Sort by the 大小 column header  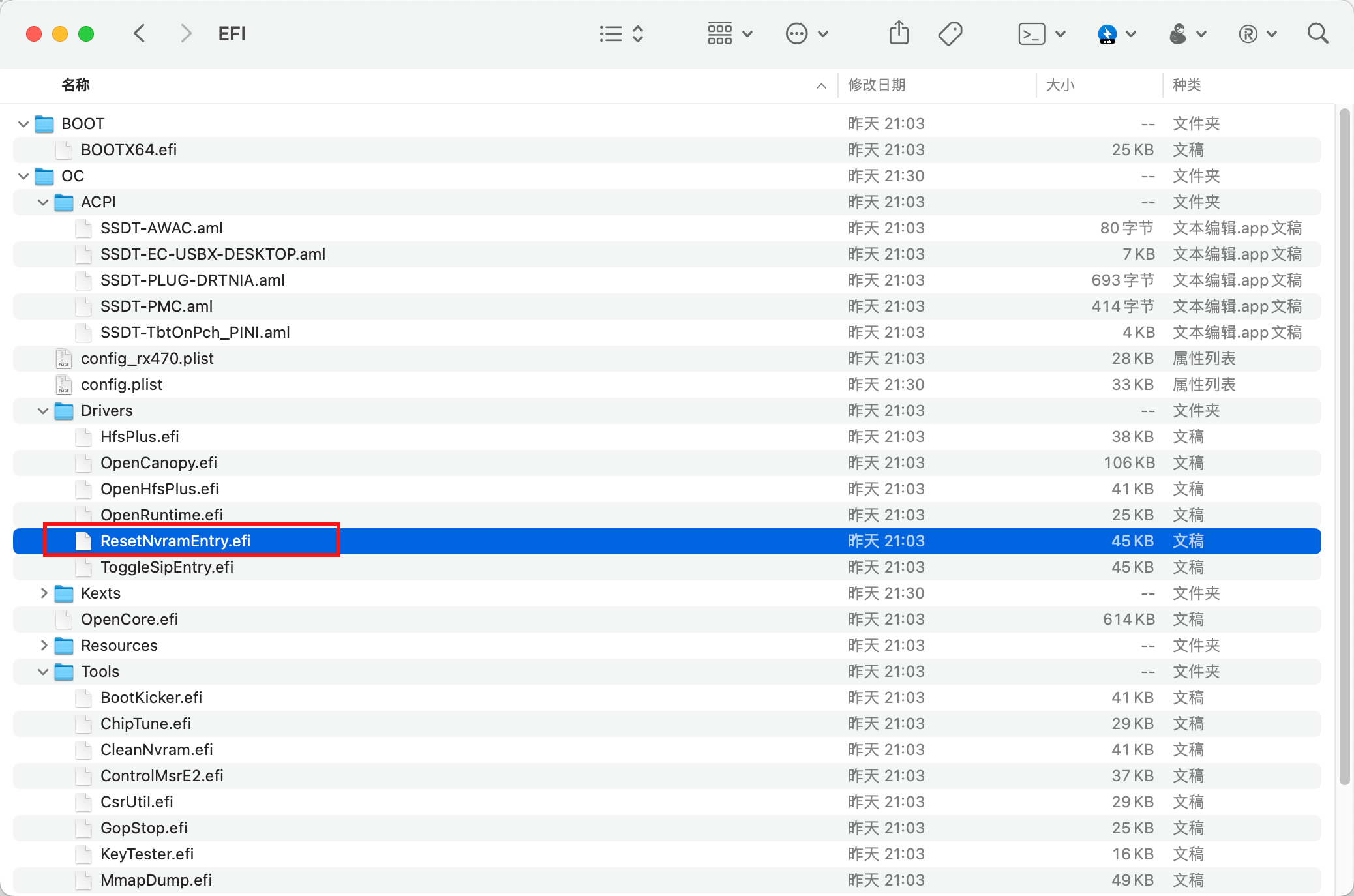(x=1061, y=85)
